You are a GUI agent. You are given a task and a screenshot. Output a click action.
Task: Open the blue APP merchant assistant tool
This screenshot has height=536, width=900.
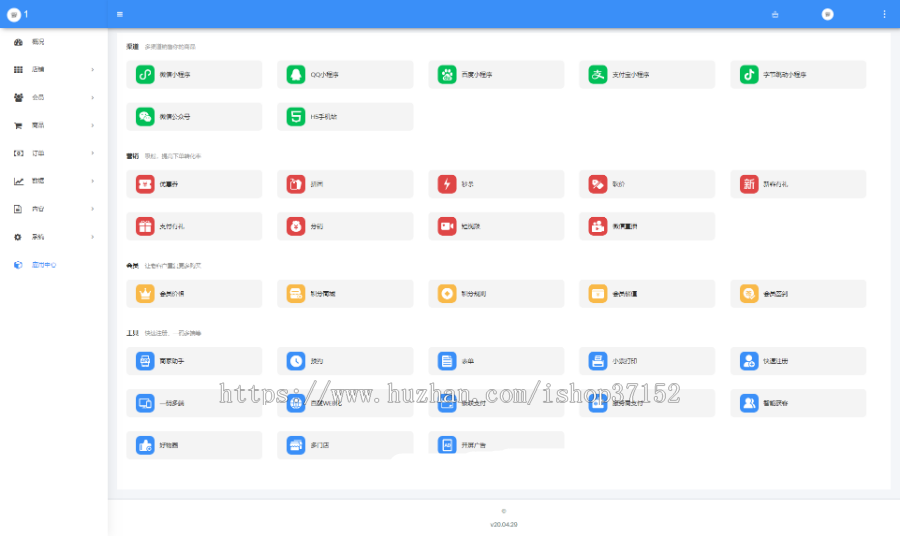coord(194,361)
